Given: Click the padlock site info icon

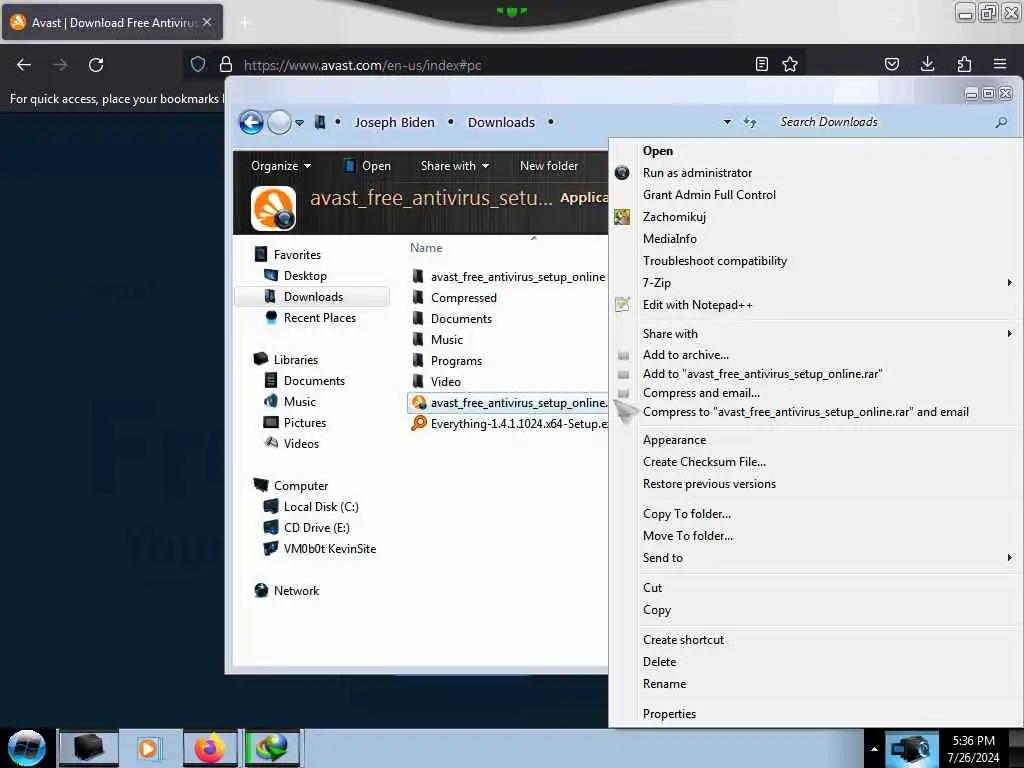Looking at the screenshot, I should click(x=226, y=64).
